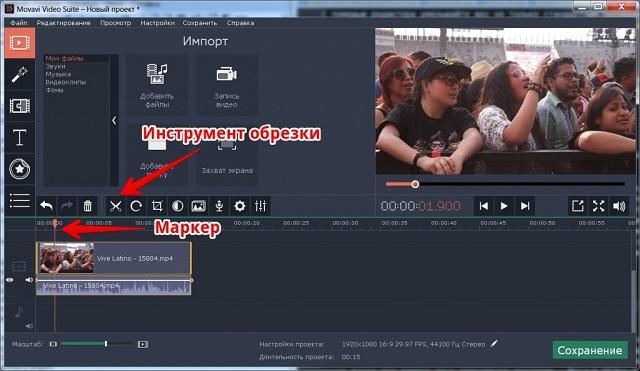Click the rotate clip icon
This screenshot has width=640, height=371.
coord(136,206)
